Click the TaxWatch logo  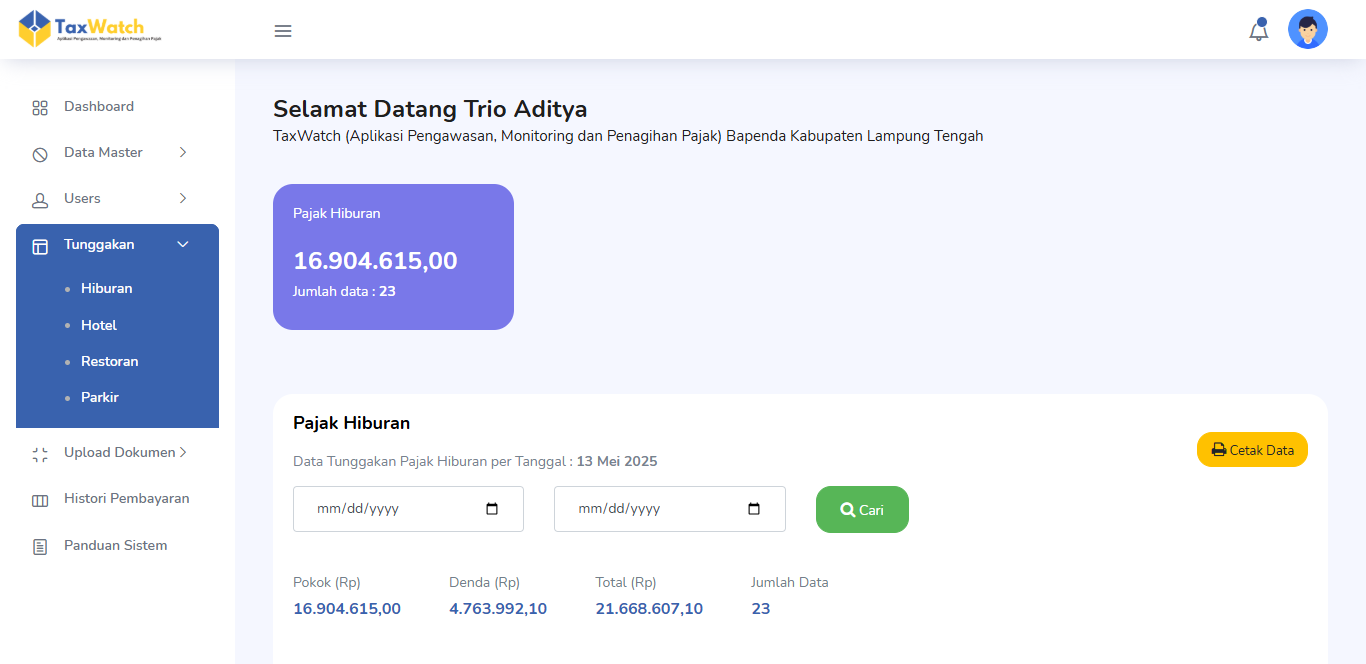[x=90, y=29]
